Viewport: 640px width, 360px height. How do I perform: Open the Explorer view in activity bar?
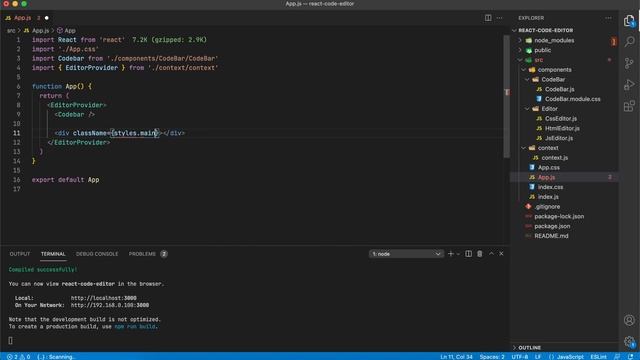pos(629,20)
